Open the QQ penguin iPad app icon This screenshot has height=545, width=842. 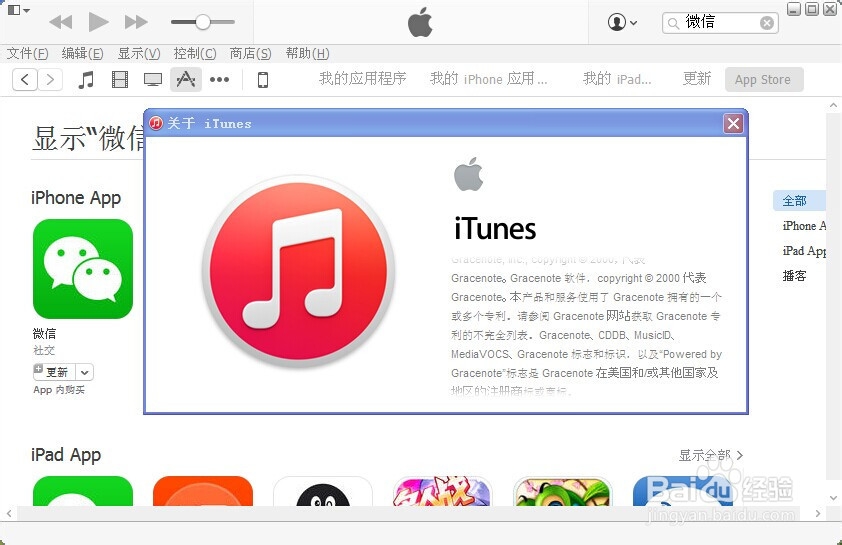[x=323, y=491]
